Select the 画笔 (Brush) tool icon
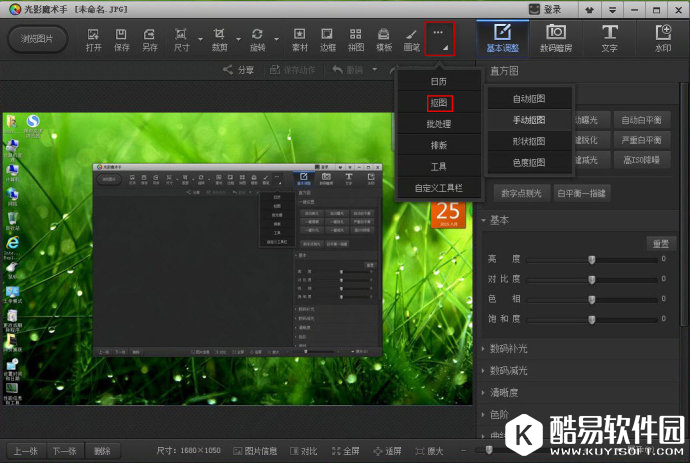690x463 pixels. (x=411, y=39)
